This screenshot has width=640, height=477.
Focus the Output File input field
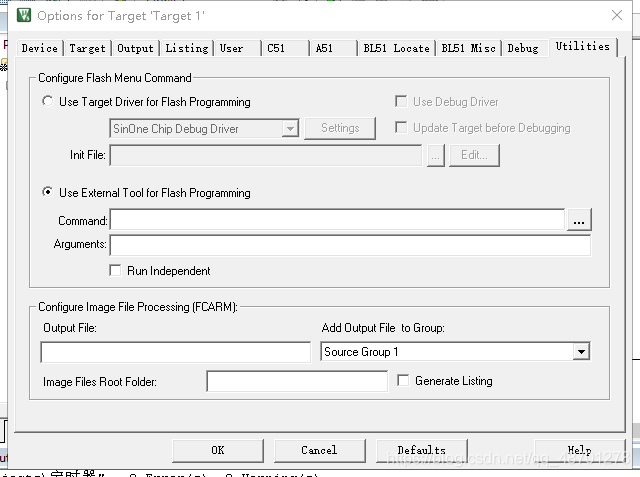click(x=176, y=352)
